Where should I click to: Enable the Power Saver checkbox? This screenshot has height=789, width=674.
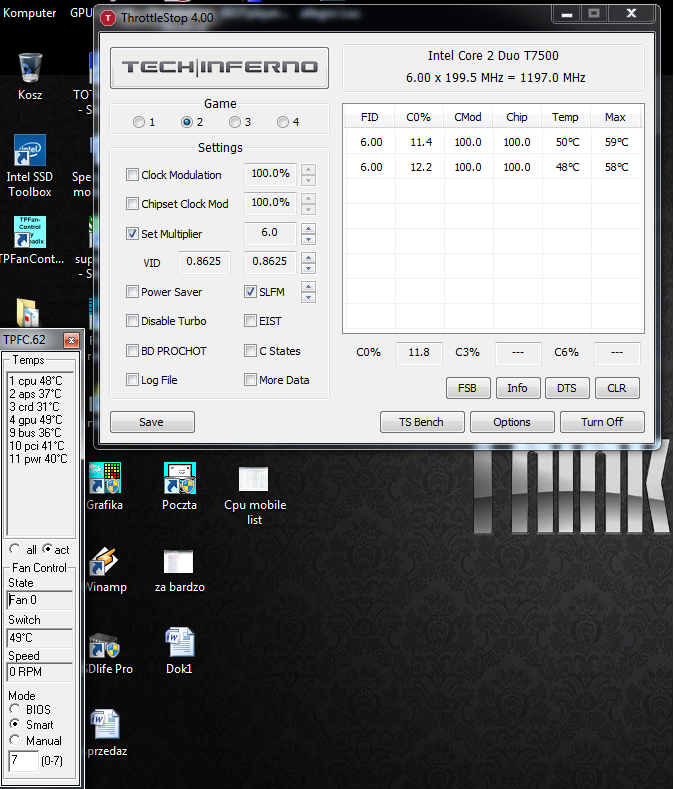132,291
